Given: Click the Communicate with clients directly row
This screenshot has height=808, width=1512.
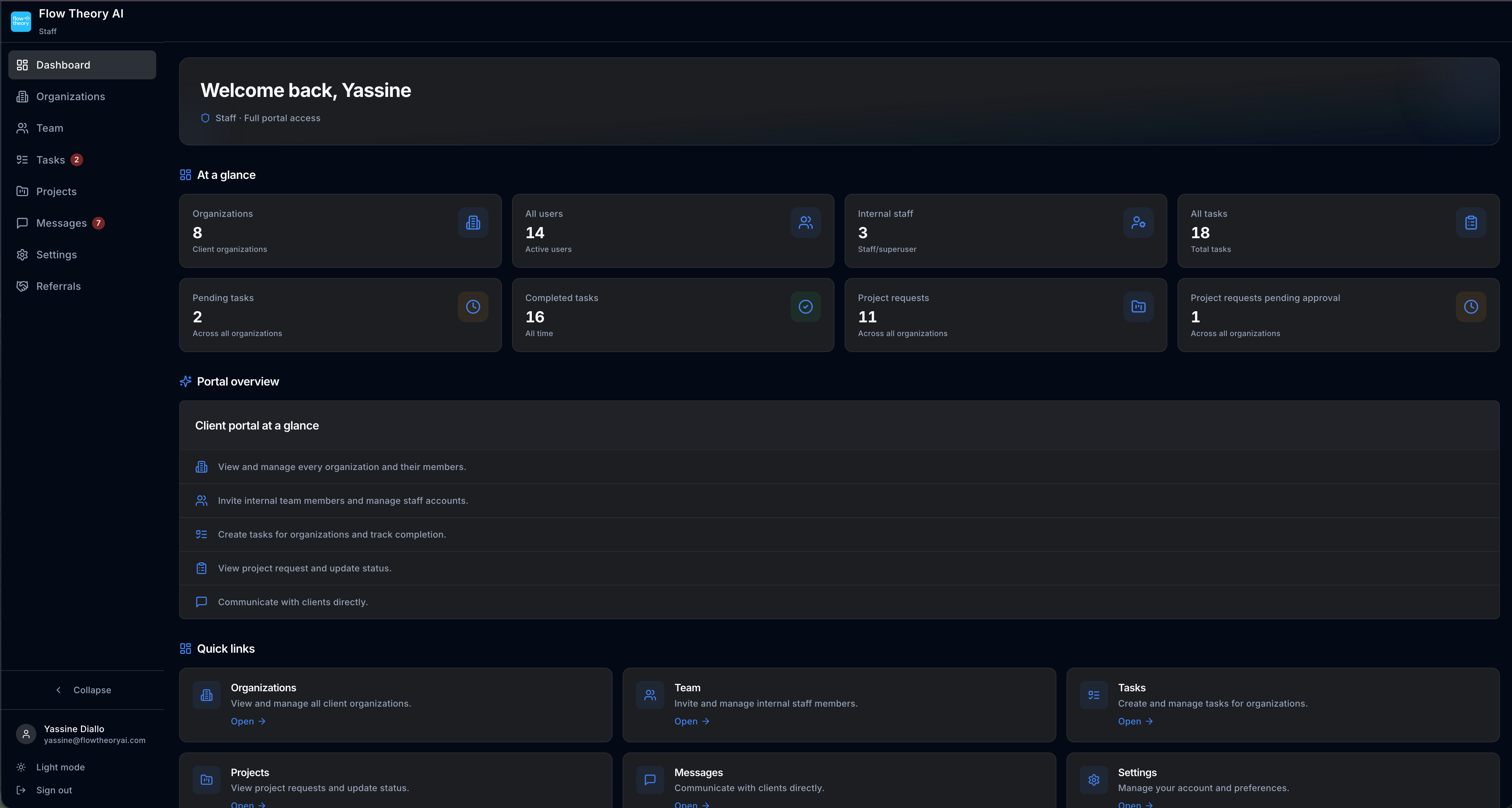Looking at the screenshot, I should tap(292, 602).
